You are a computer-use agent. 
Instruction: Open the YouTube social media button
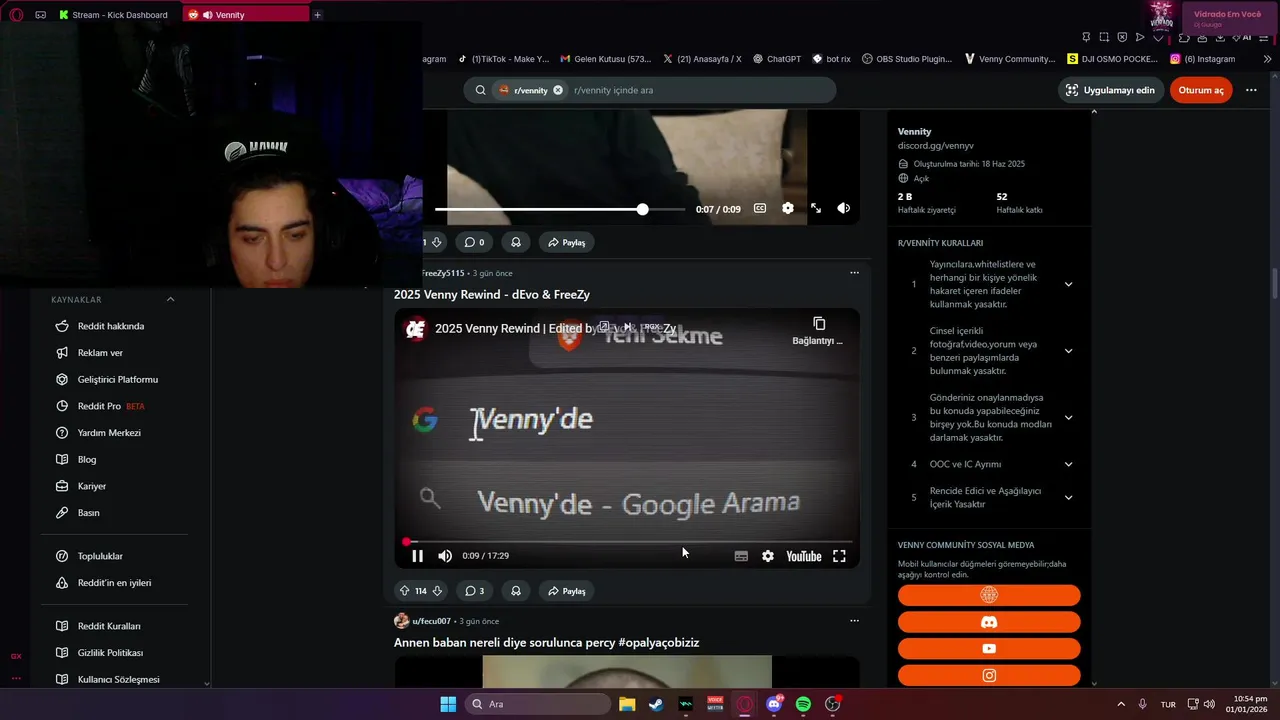coord(989,648)
